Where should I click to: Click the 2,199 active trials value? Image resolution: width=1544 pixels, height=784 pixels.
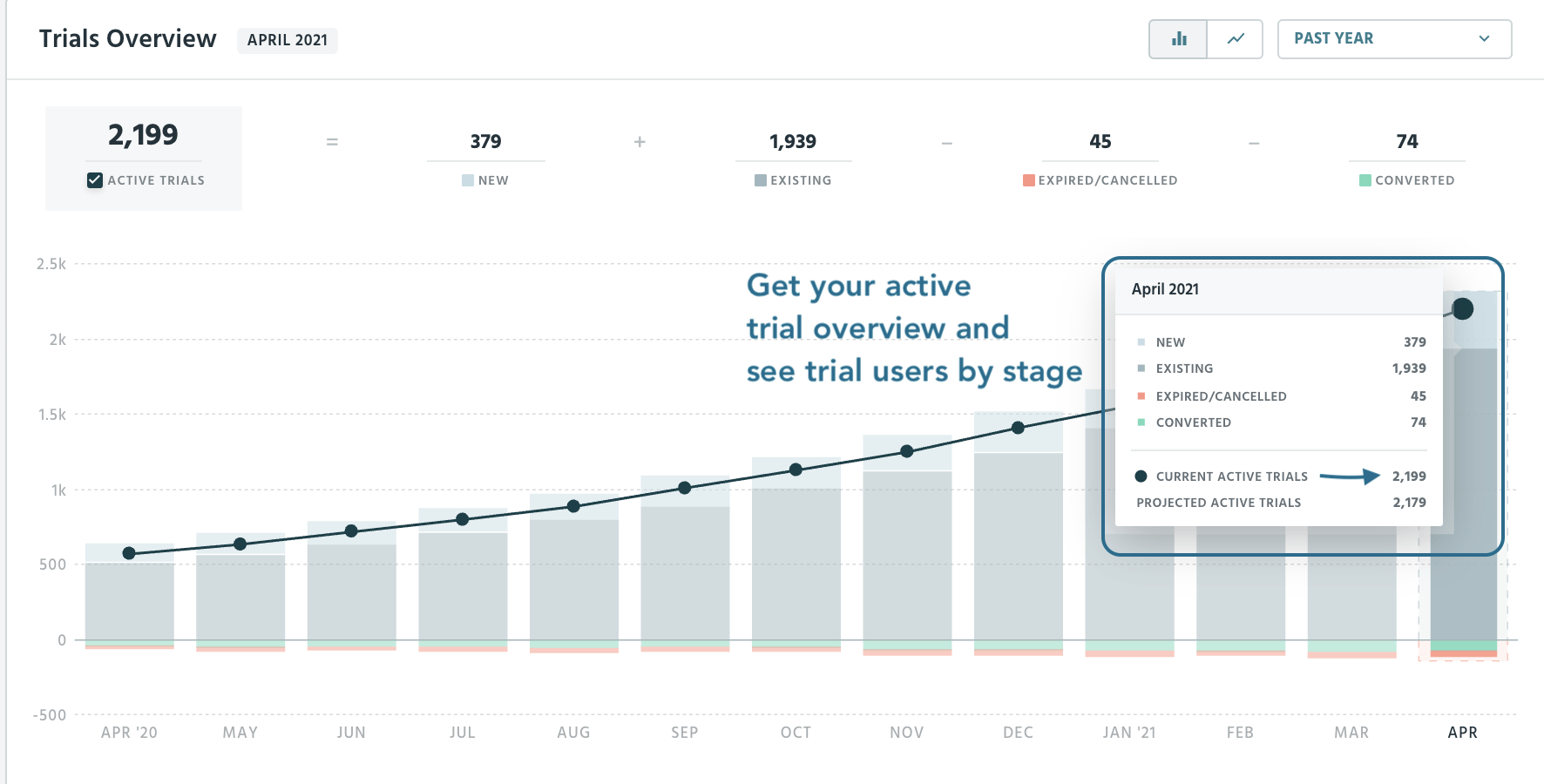point(144,135)
